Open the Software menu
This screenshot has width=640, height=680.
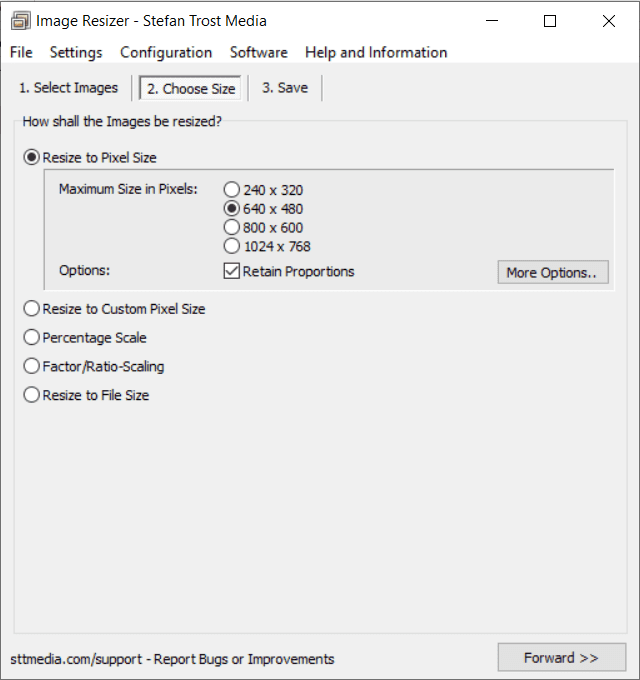pos(258,52)
